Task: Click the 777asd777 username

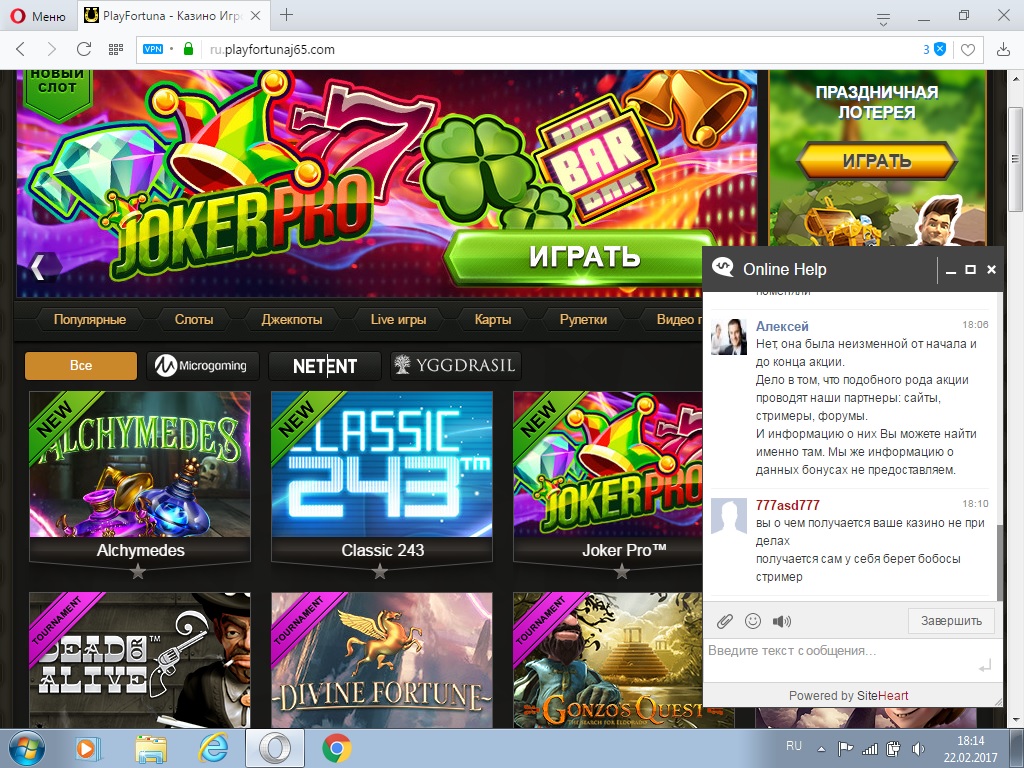Action: click(787, 505)
